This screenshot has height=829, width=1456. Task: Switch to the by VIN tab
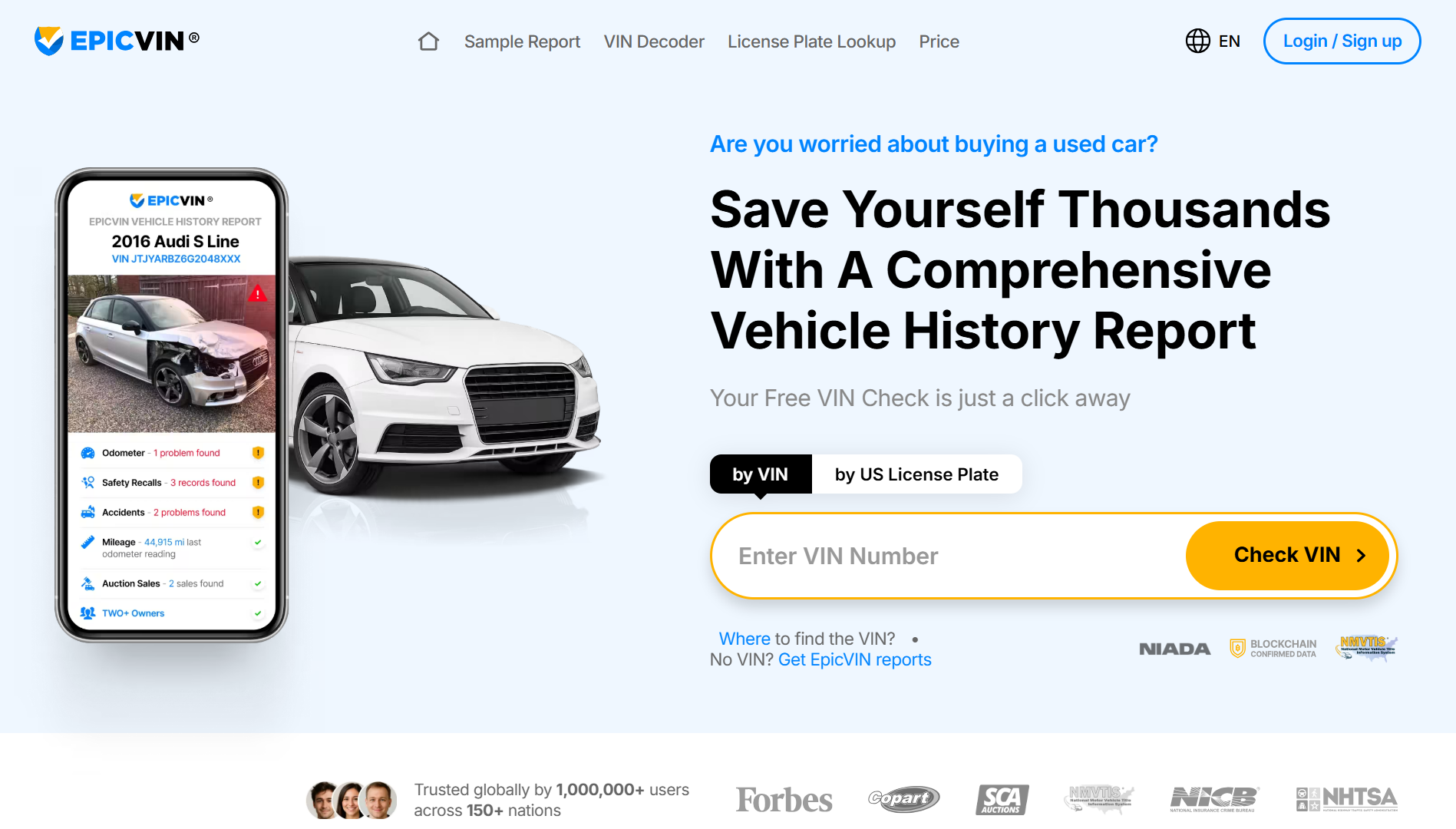[761, 474]
